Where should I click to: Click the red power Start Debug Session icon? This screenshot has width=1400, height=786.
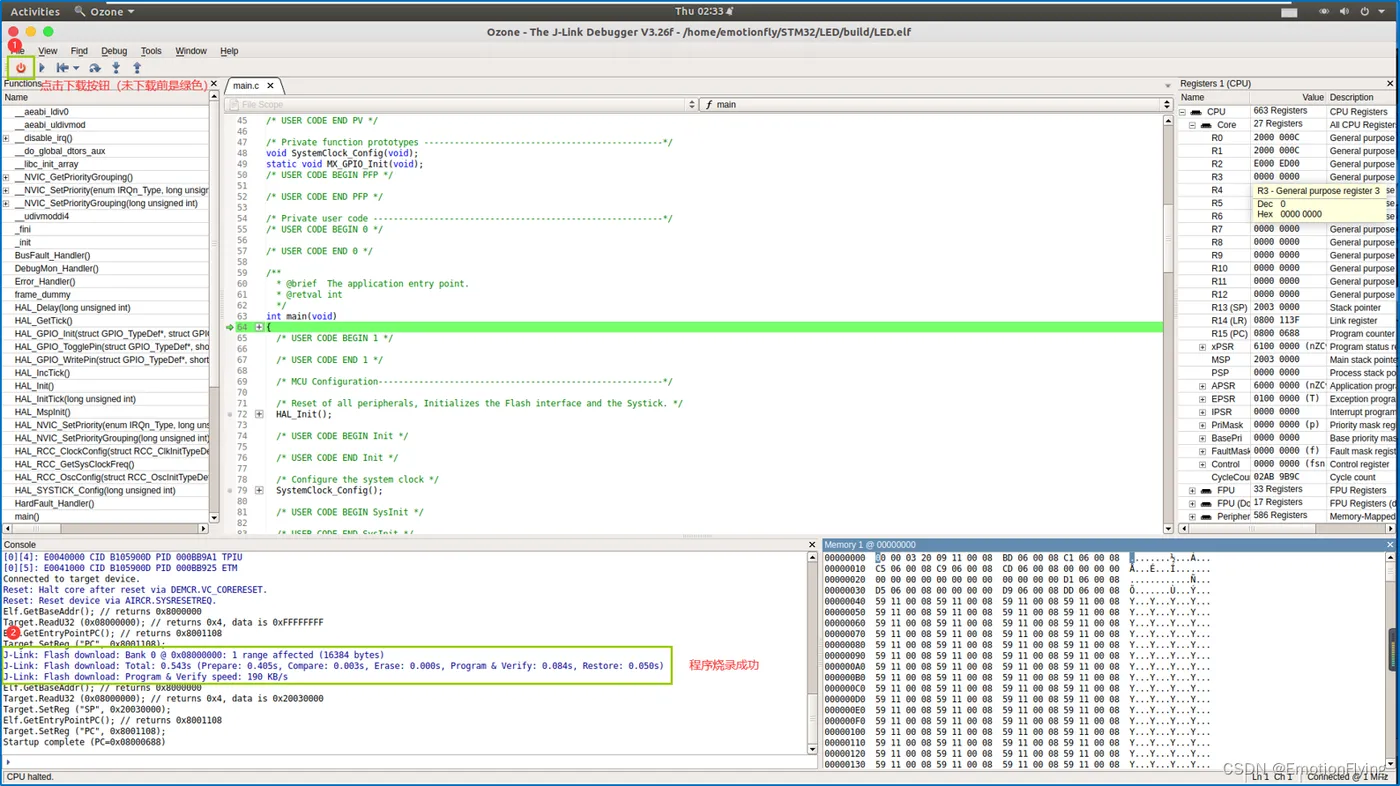(x=20, y=68)
